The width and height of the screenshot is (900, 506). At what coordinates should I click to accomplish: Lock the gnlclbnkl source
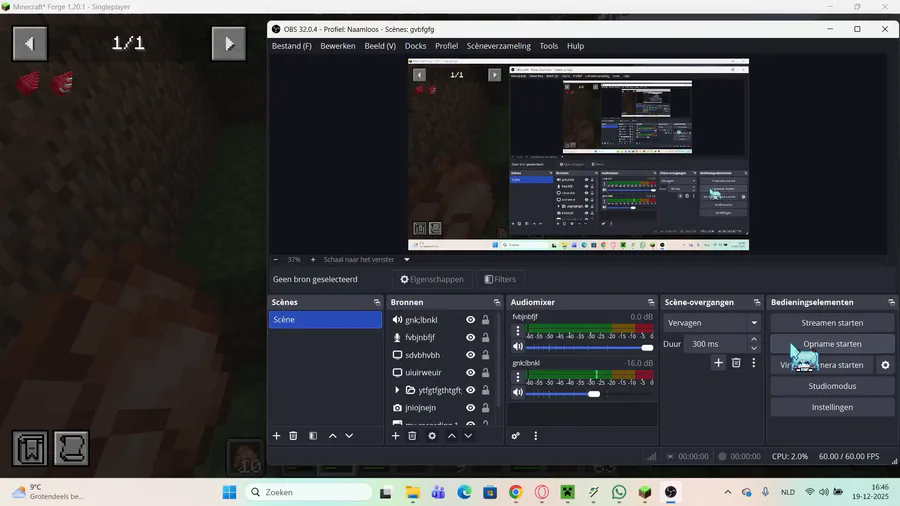pos(486,320)
